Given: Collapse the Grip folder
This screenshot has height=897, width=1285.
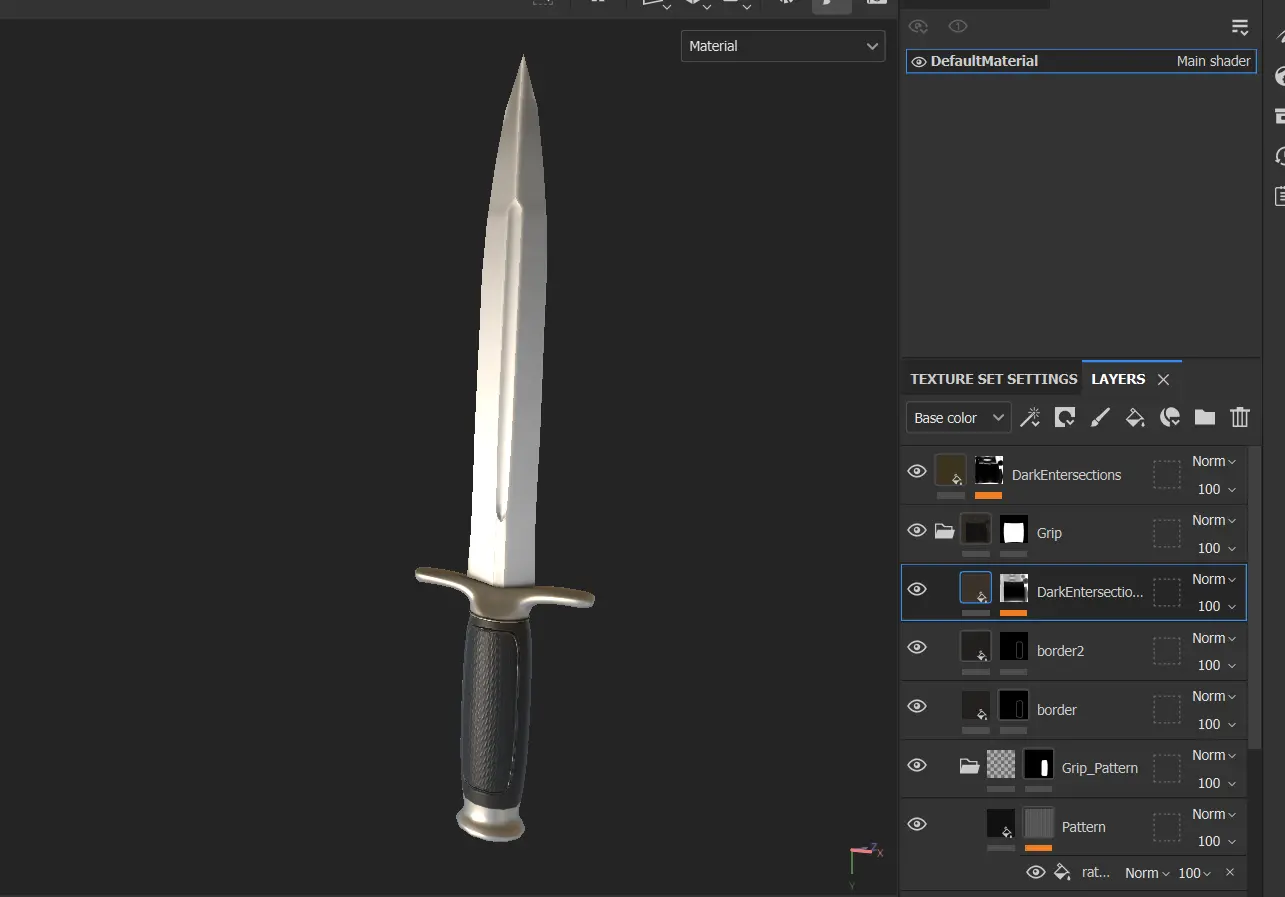Looking at the screenshot, I should tap(944, 531).
